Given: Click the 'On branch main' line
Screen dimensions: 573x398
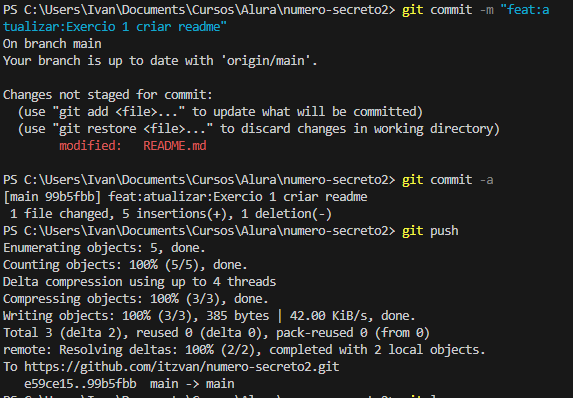Looking at the screenshot, I should [x=52, y=43].
